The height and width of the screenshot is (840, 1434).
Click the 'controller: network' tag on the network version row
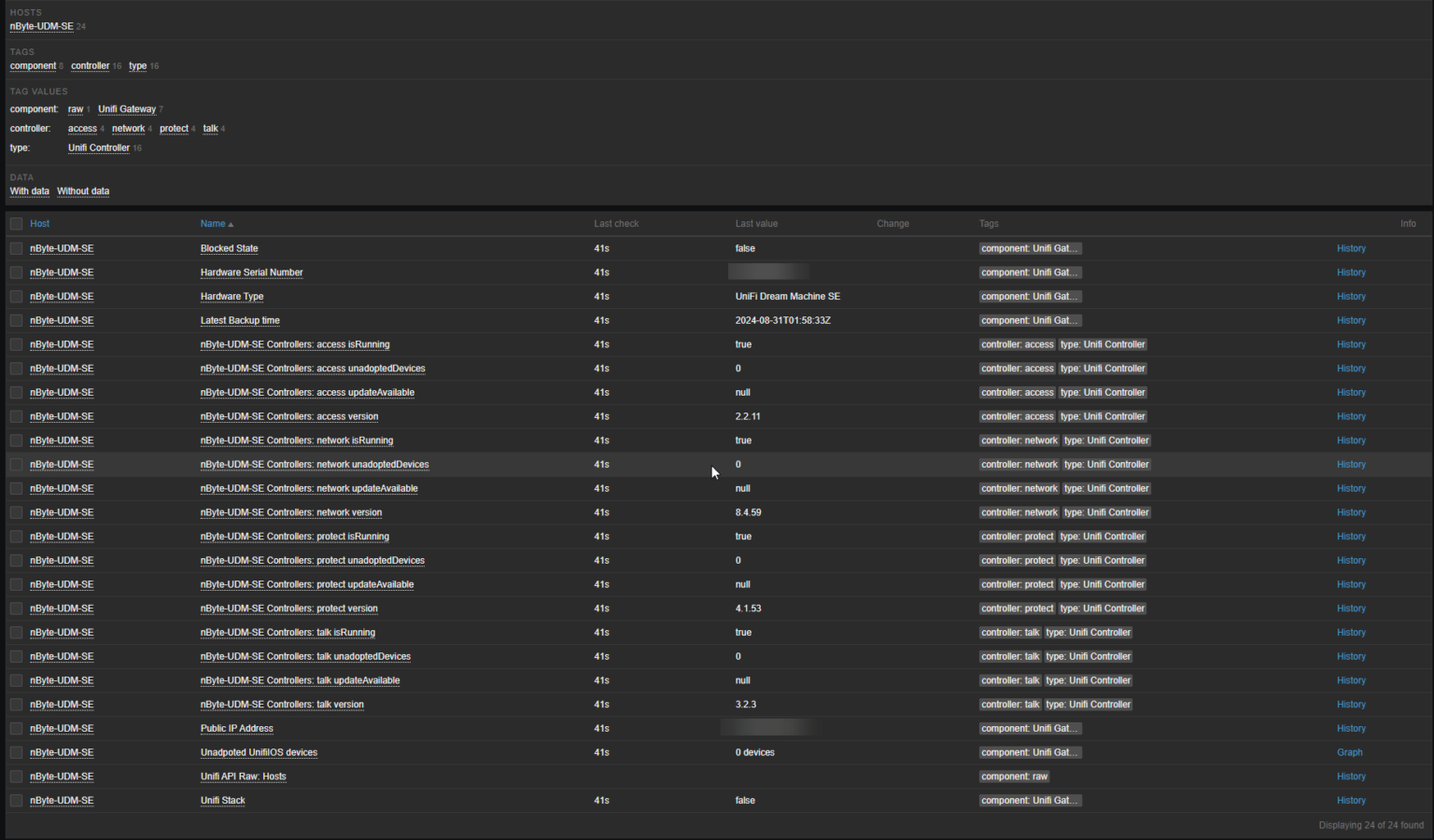coord(1019,511)
